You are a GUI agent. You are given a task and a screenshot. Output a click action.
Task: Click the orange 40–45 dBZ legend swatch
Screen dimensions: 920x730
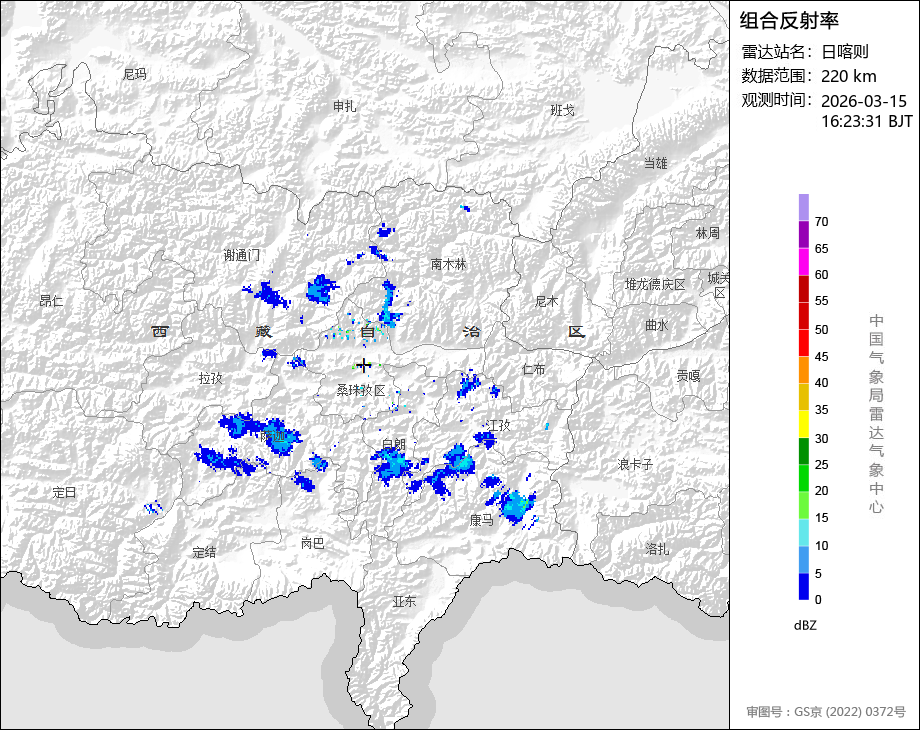click(x=804, y=370)
